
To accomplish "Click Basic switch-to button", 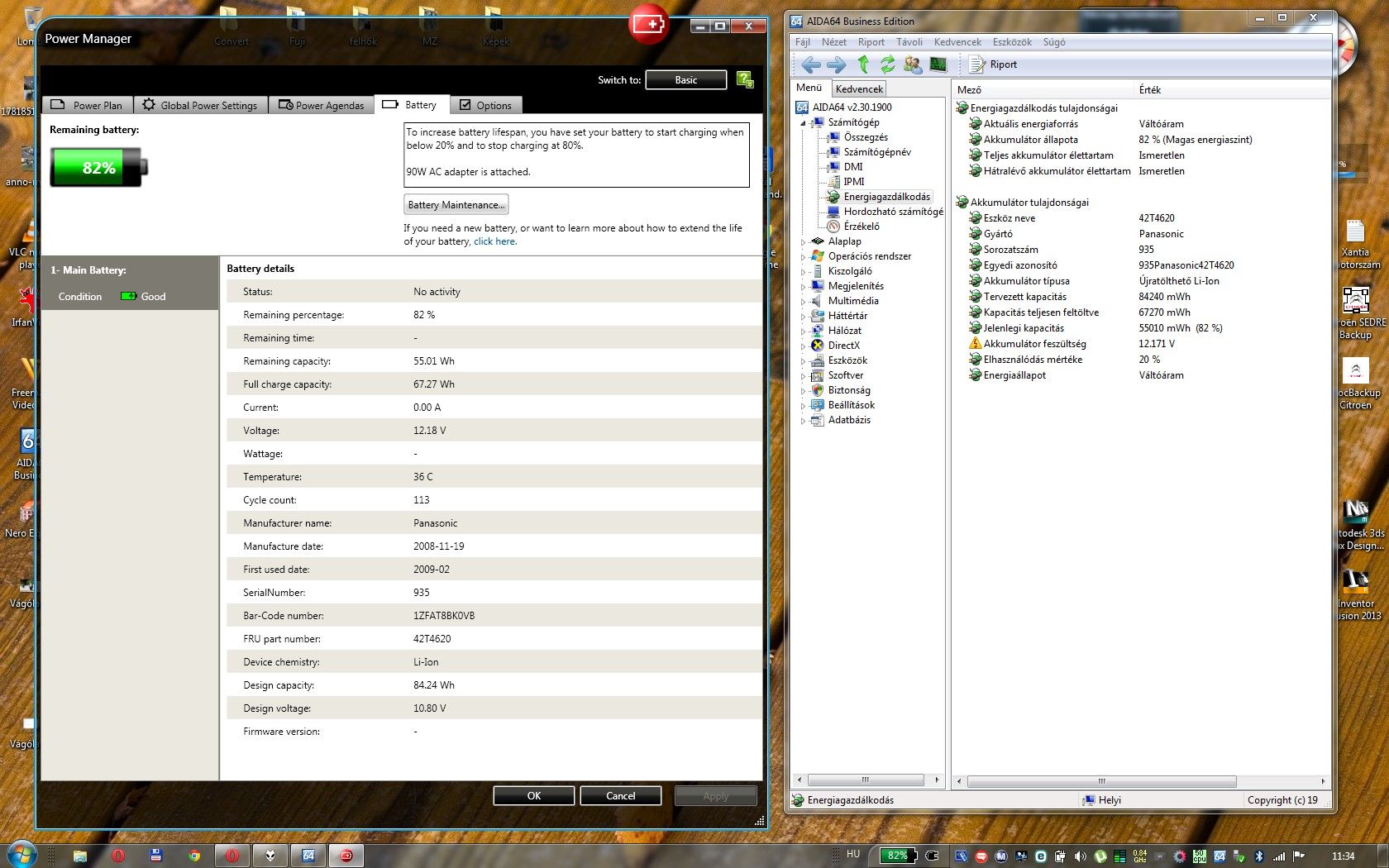I will [686, 80].
